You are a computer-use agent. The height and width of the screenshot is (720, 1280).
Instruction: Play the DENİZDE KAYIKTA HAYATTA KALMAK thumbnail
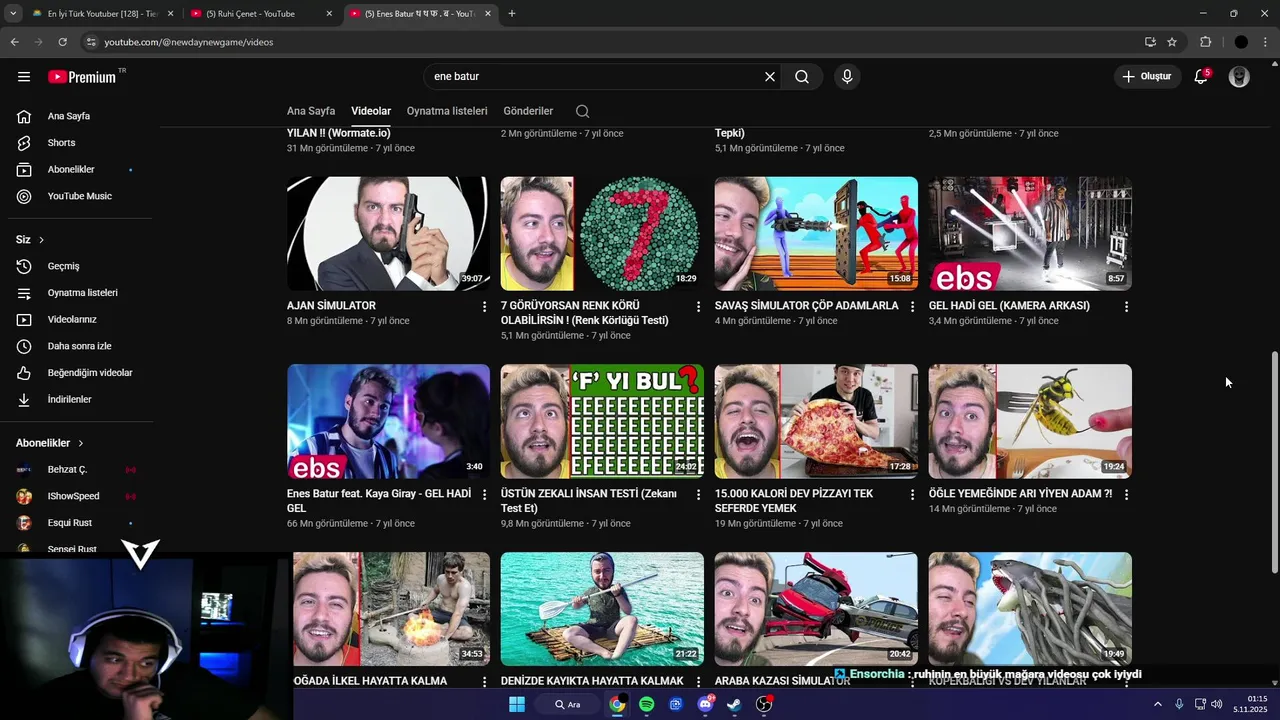pyautogui.click(x=602, y=609)
